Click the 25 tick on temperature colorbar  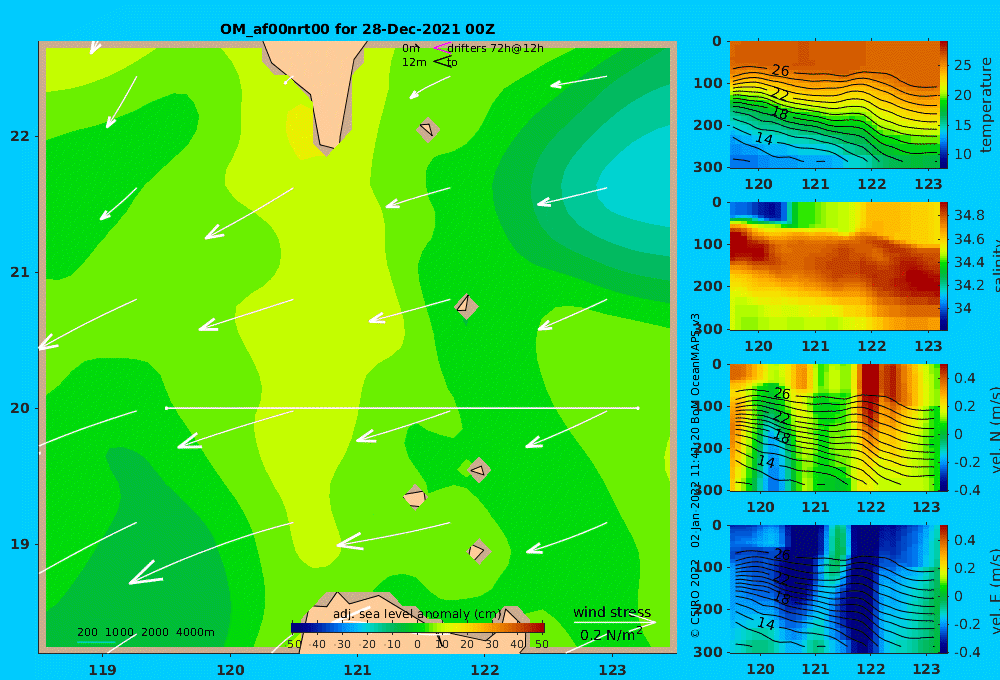tap(962, 65)
